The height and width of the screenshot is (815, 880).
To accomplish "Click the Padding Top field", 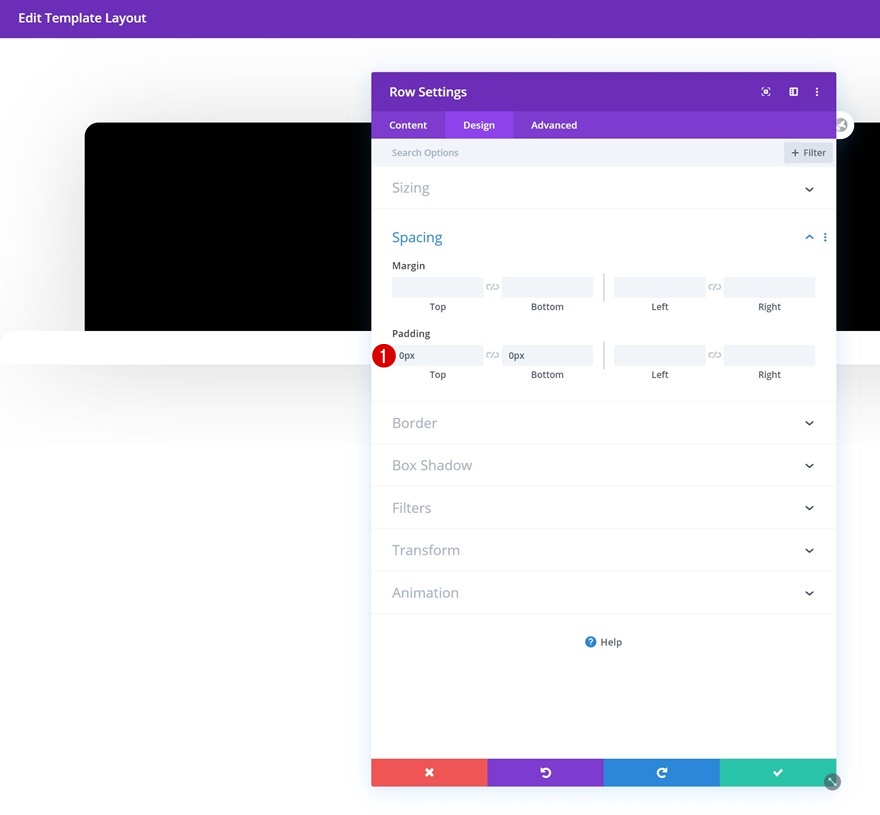I will click(x=438, y=355).
